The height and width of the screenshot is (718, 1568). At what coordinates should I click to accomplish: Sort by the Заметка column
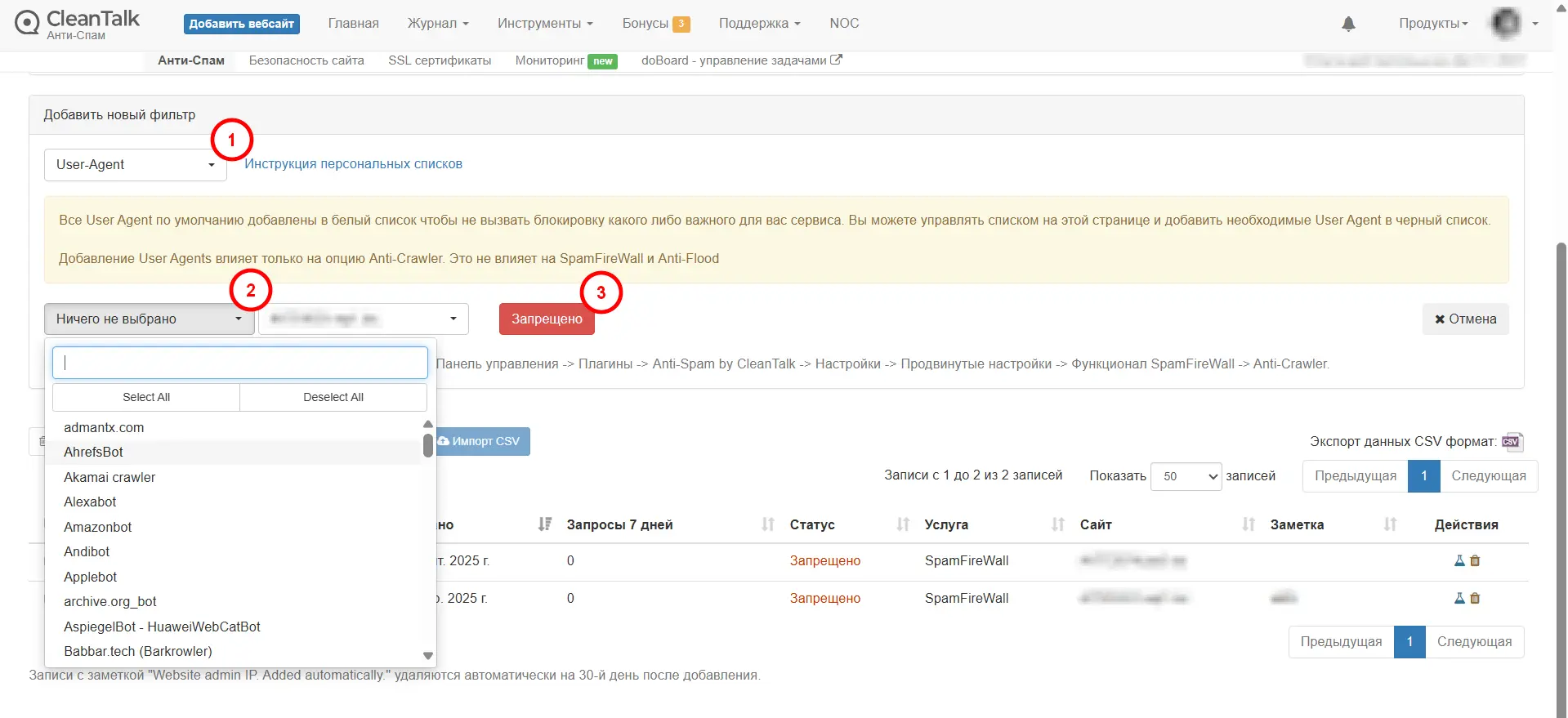coord(1390,524)
